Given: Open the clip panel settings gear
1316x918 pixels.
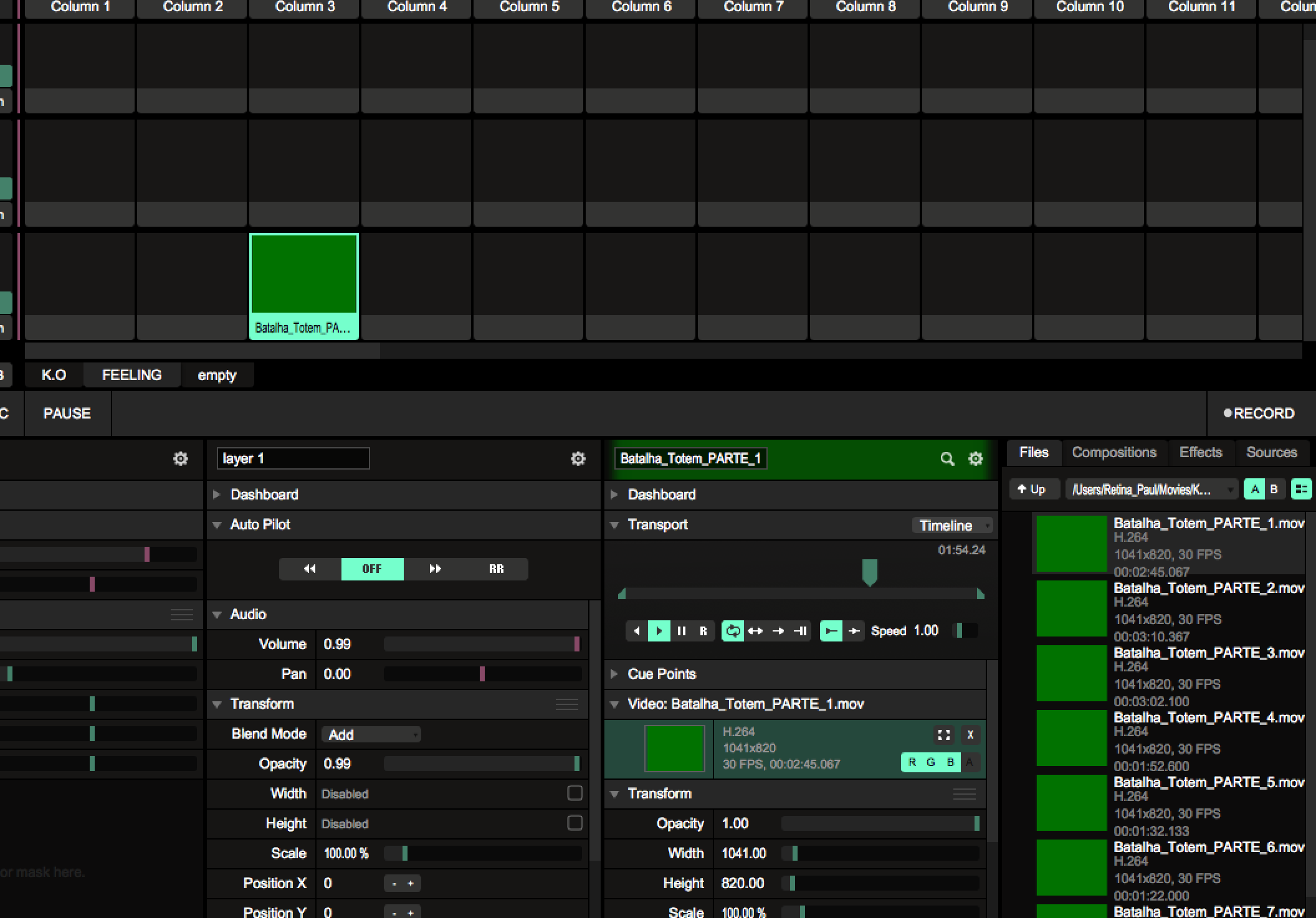Looking at the screenshot, I should point(976,459).
